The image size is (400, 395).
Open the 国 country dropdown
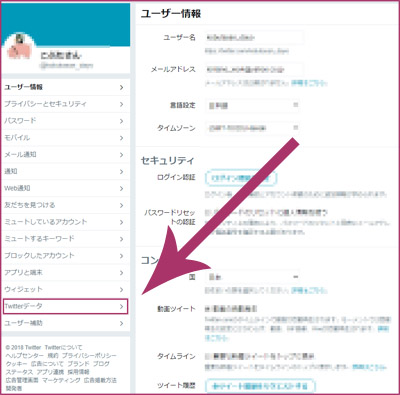click(x=252, y=277)
